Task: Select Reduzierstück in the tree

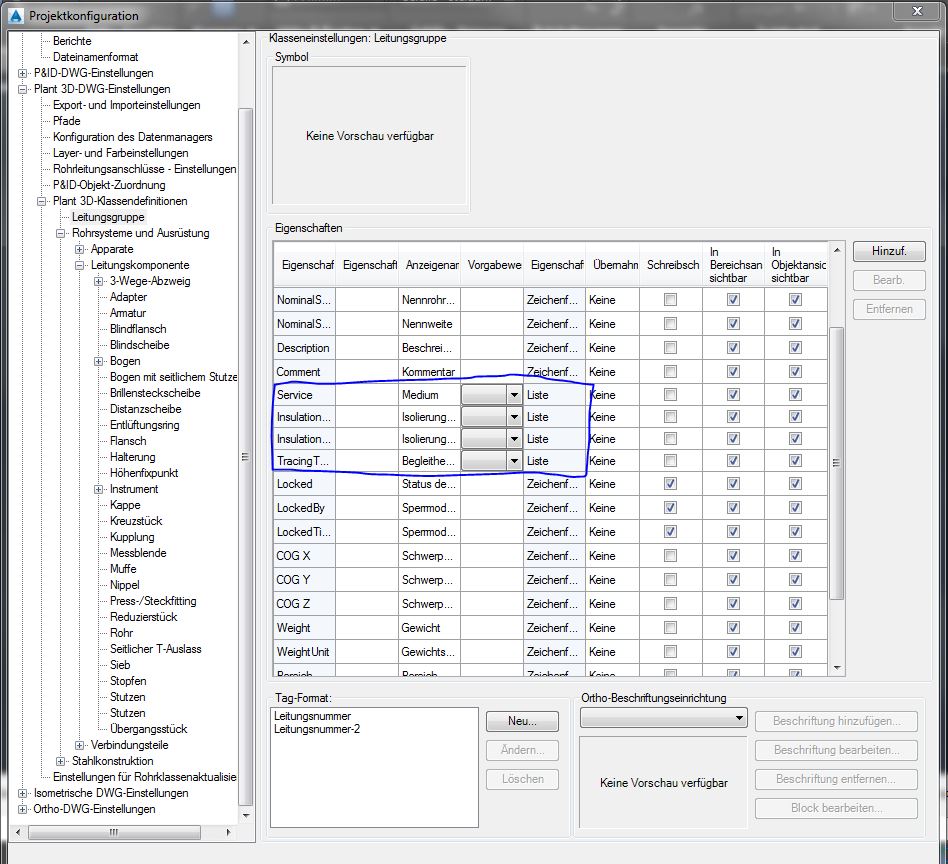Action: pyautogui.click(x=144, y=617)
